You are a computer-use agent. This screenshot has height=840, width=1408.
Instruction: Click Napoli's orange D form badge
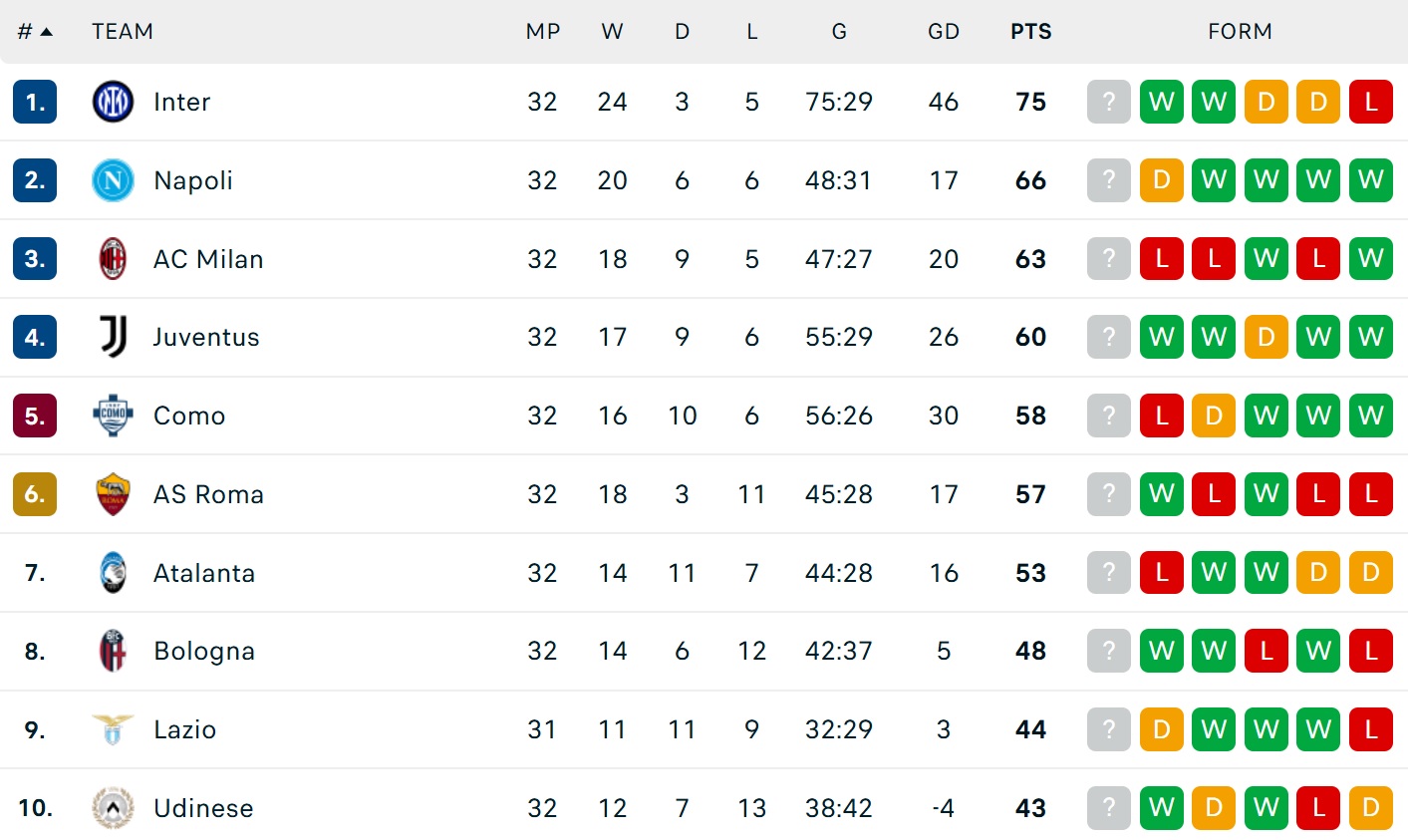(1161, 180)
